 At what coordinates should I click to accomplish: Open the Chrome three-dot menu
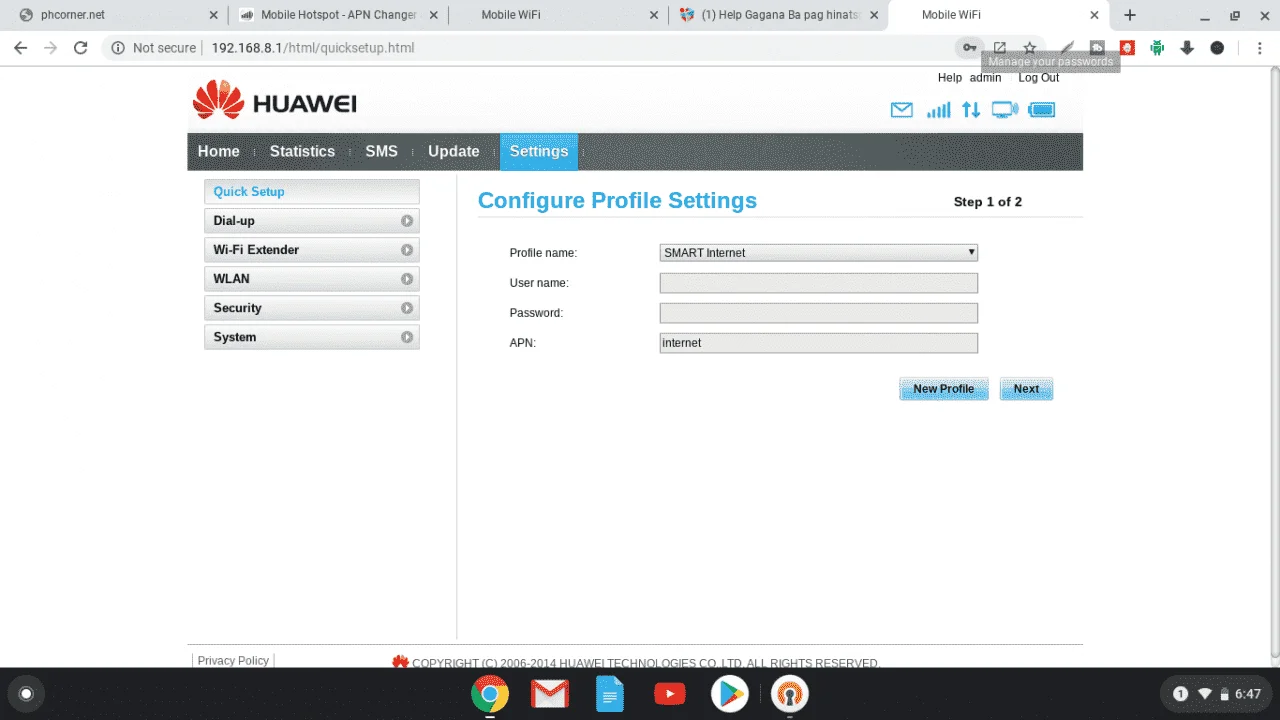1258,48
